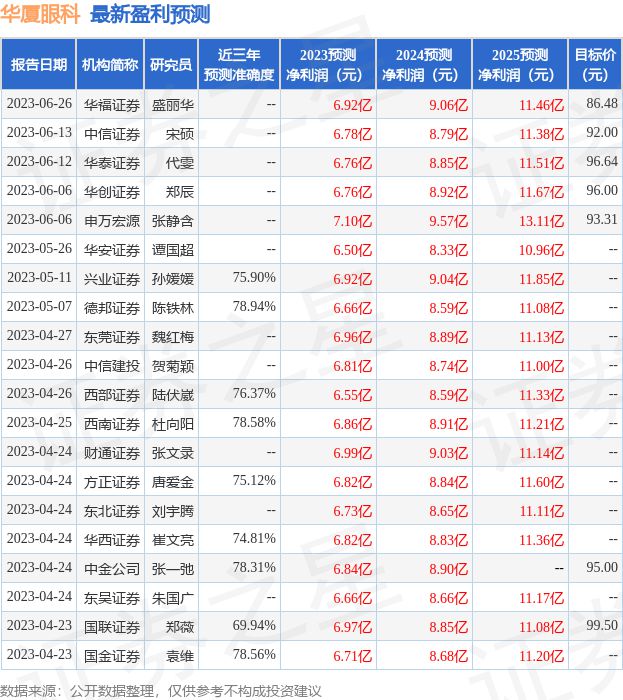This screenshot has width=623, height=700.
Task: Select the 德邦证券 institution cell
Action: [112, 308]
